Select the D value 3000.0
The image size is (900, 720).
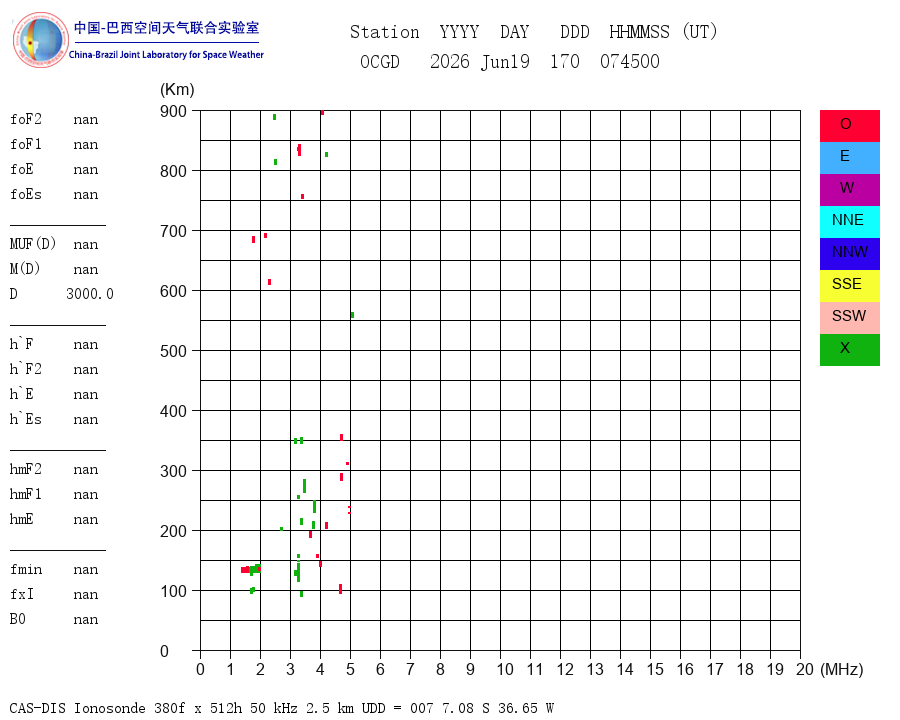(90, 294)
